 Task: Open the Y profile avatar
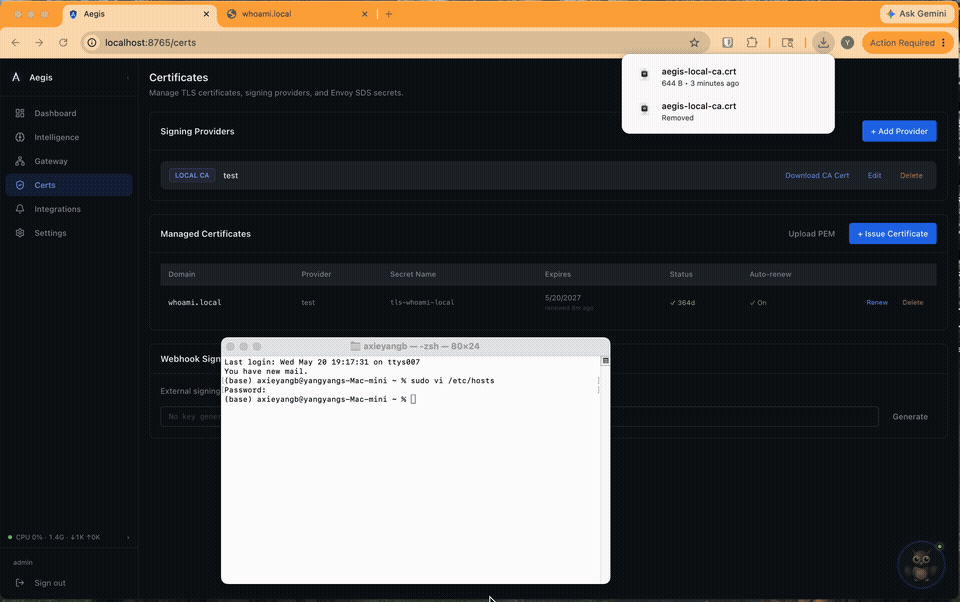pos(847,43)
